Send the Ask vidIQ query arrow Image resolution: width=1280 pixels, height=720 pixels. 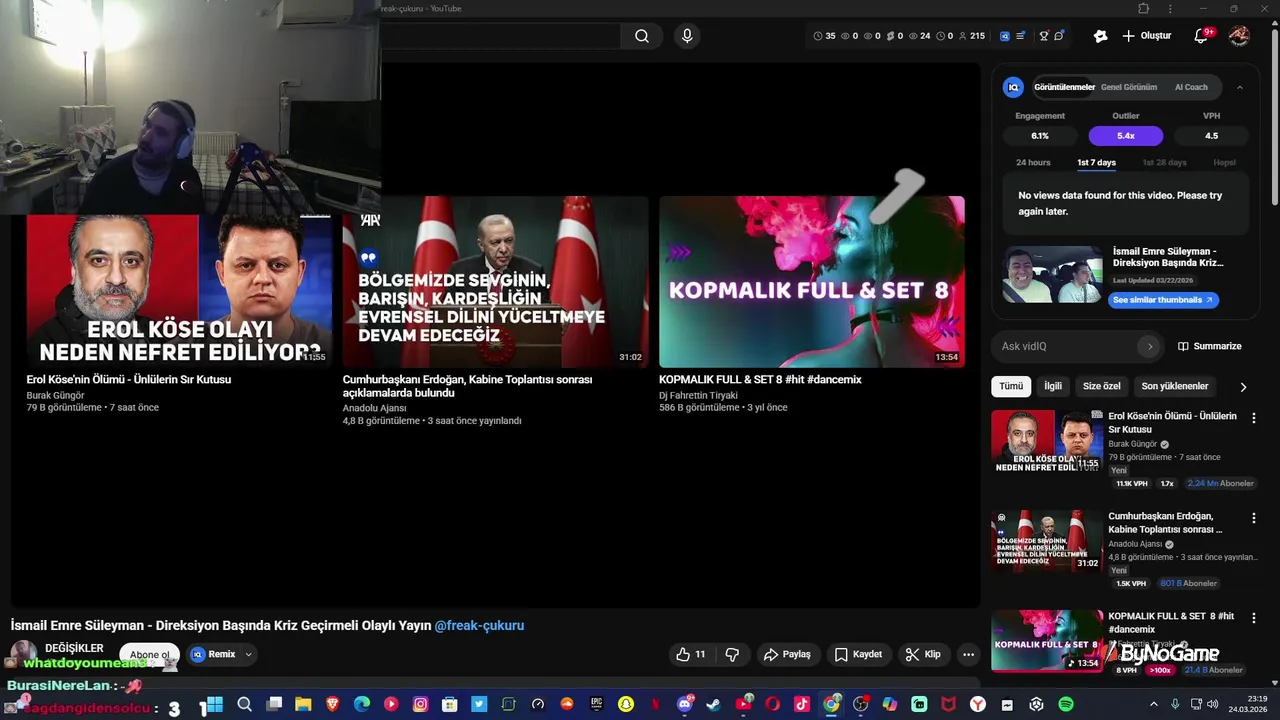click(x=1149, y=346)
